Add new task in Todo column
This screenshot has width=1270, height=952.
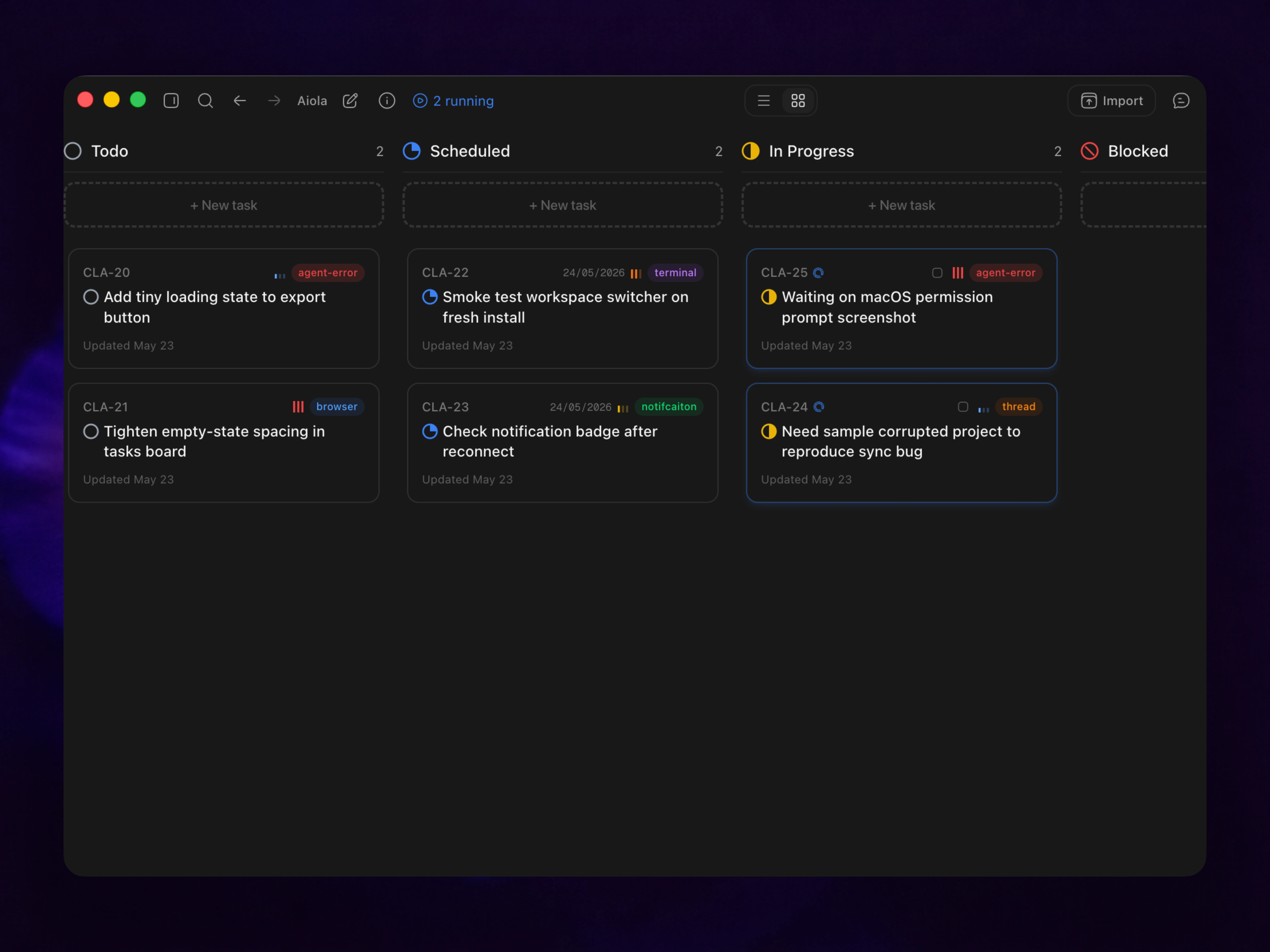click(x=224, y=205)
